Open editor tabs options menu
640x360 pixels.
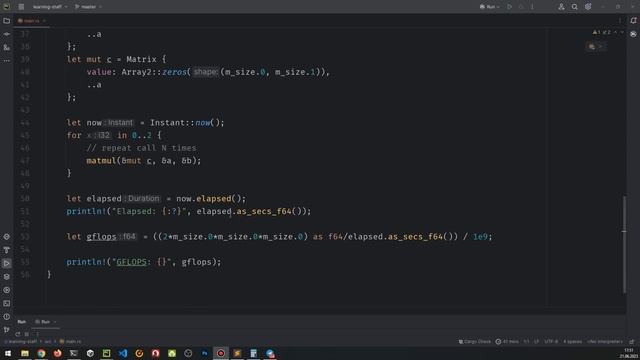point(620,21)
